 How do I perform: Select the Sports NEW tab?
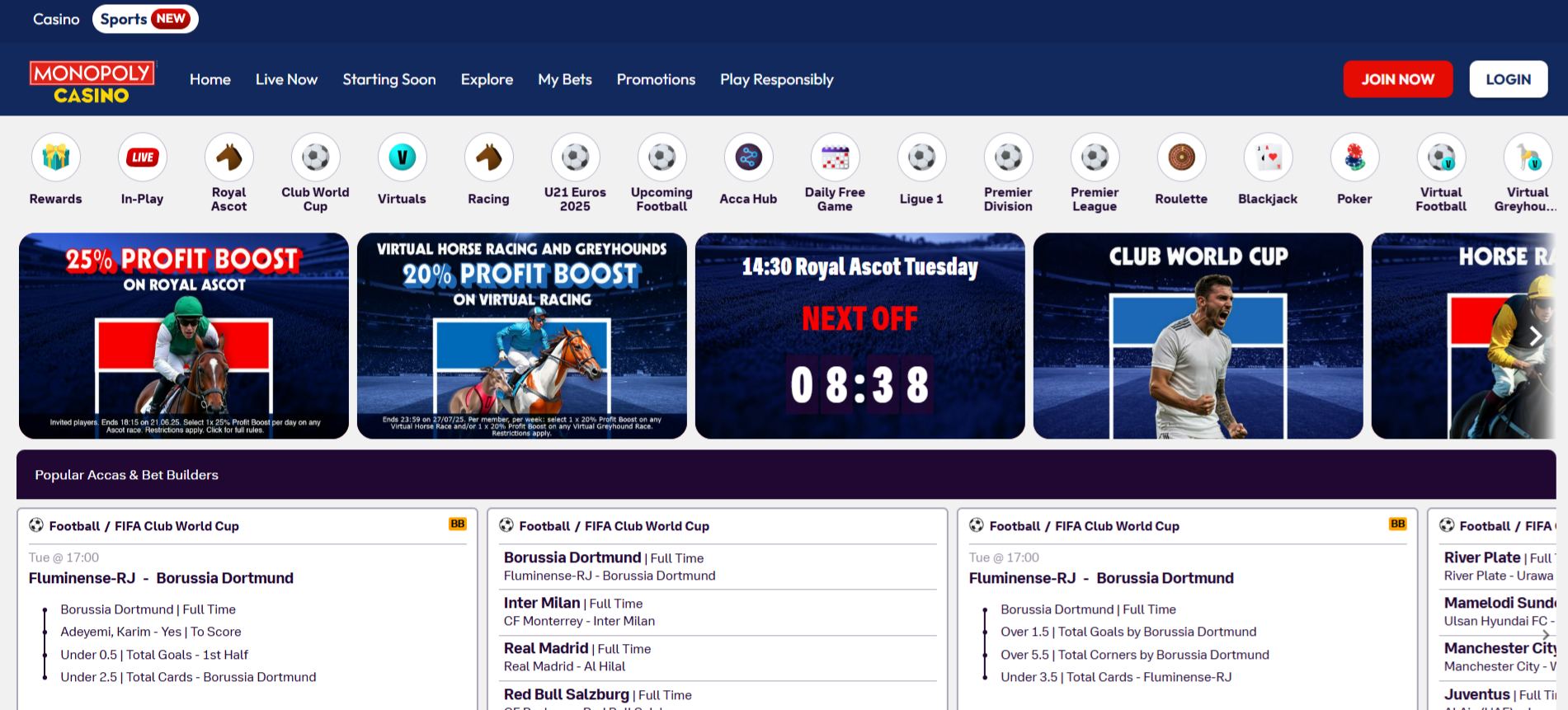pos(145,19)
